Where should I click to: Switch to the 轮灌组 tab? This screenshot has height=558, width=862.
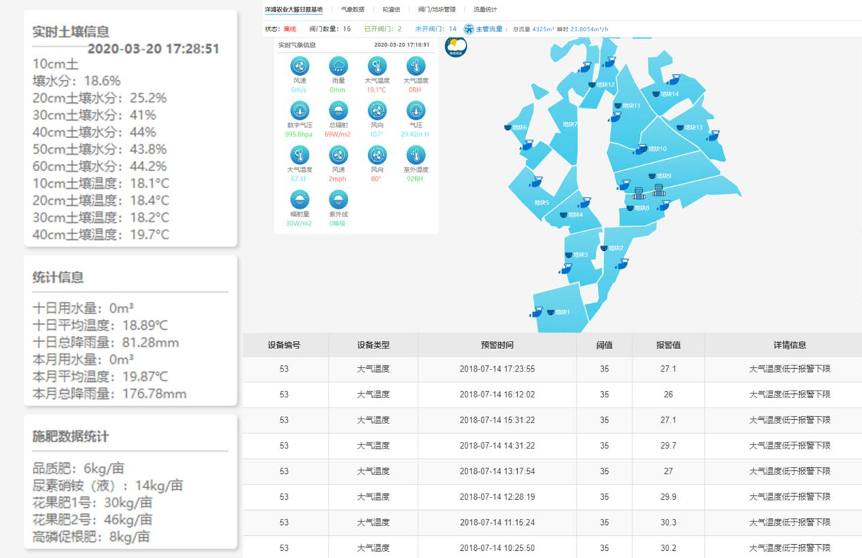click(x=391, y=10)
